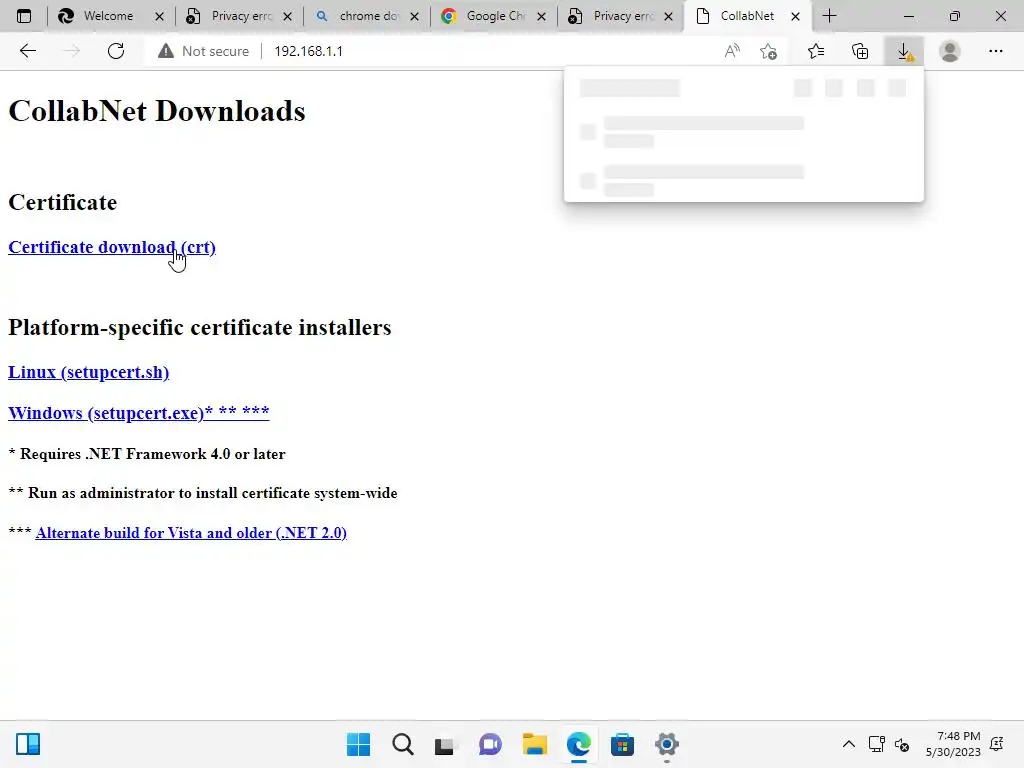Click the network status tray icon

pos(876,744)
